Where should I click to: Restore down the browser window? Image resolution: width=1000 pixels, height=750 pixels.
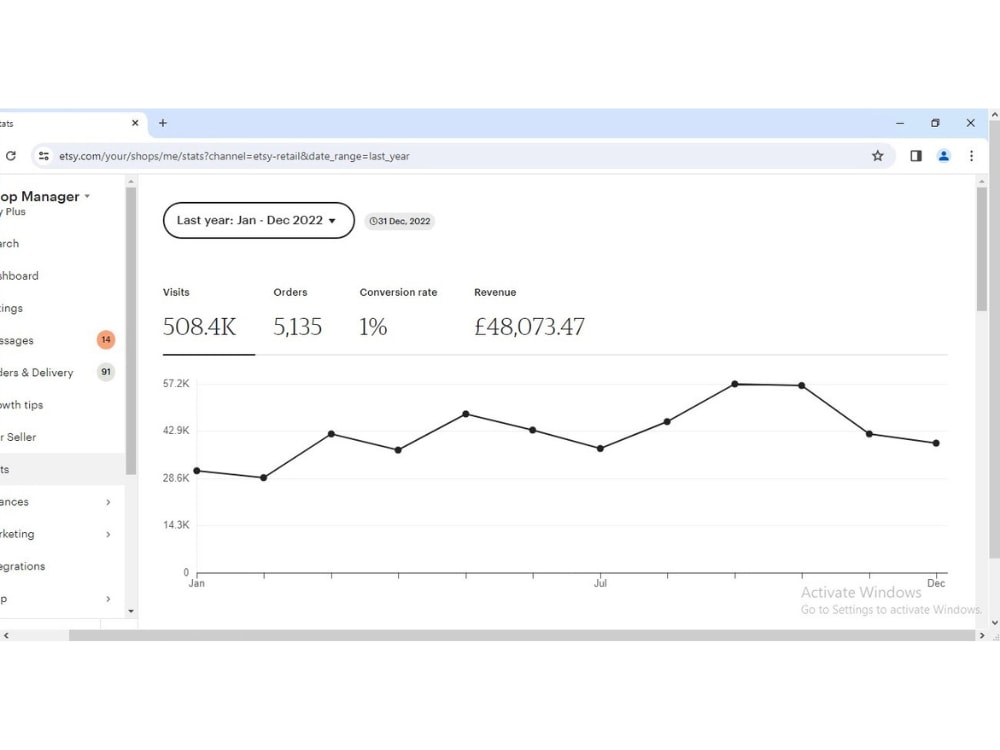[935, 123]
